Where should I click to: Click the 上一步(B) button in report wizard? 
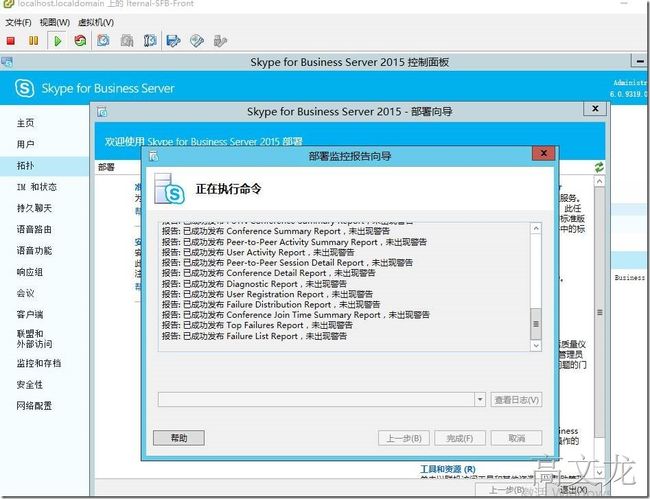point(404,438)
